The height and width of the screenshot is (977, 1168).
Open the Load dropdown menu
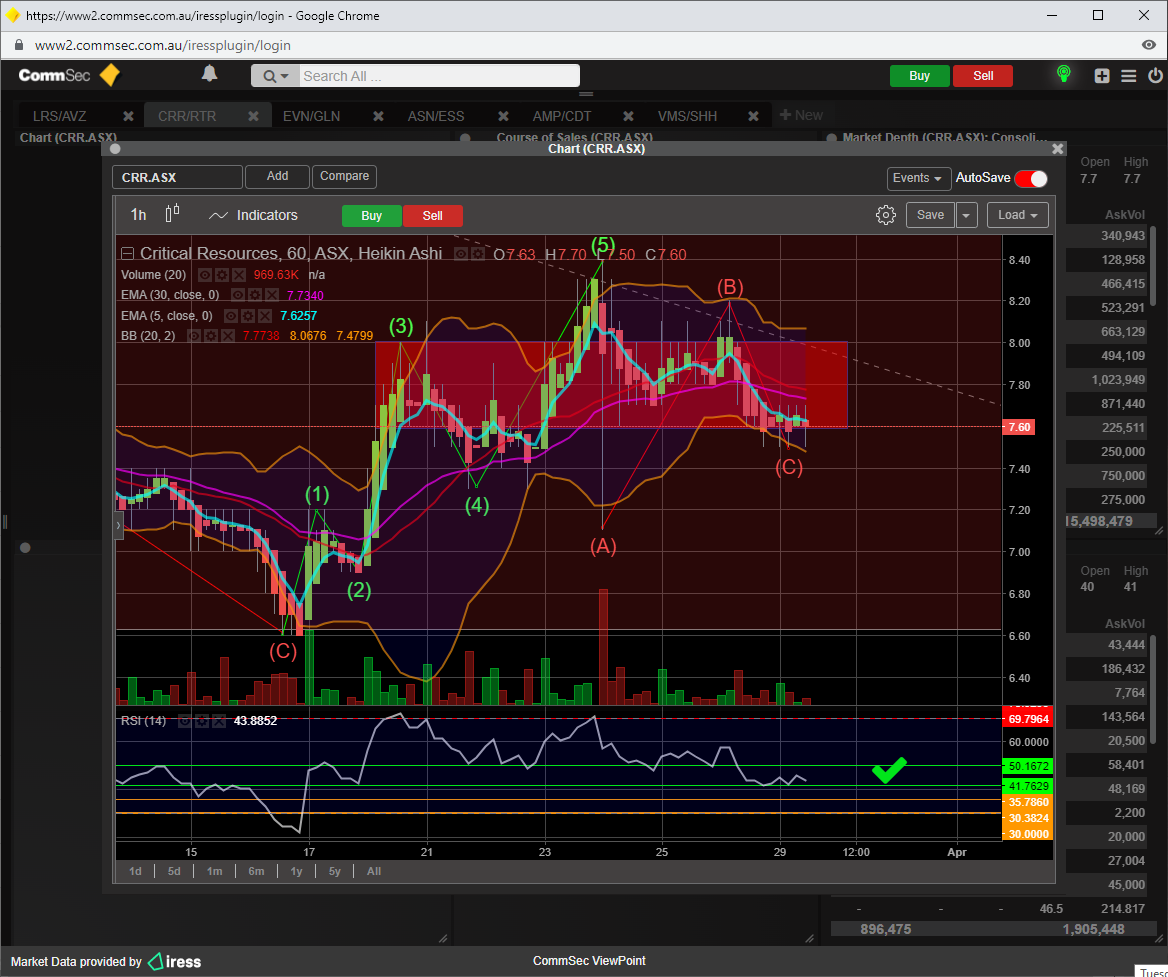1017,215
